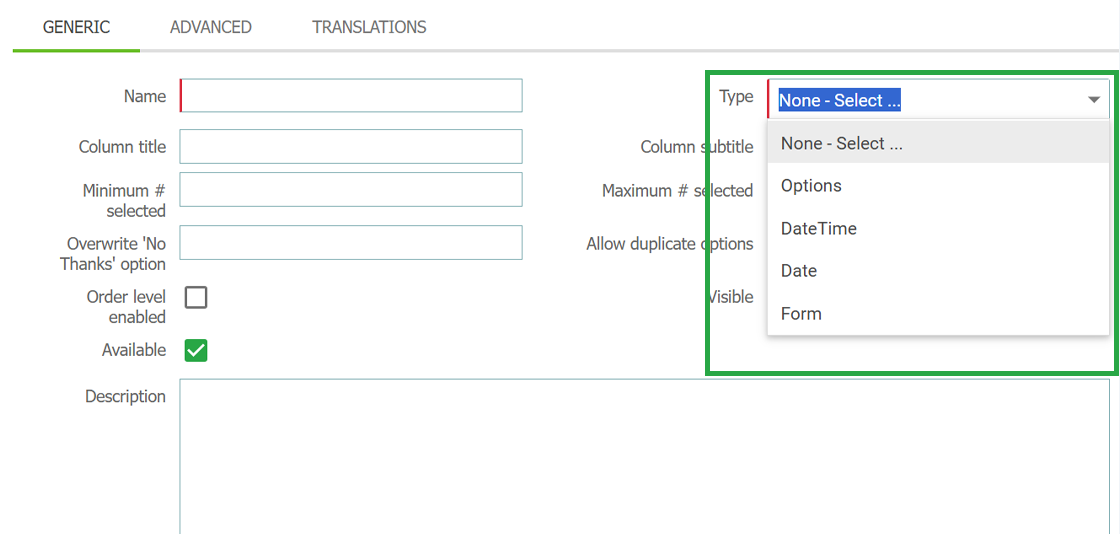
Task: Switch to the GENERIC tab
Action: pos(76,27)
